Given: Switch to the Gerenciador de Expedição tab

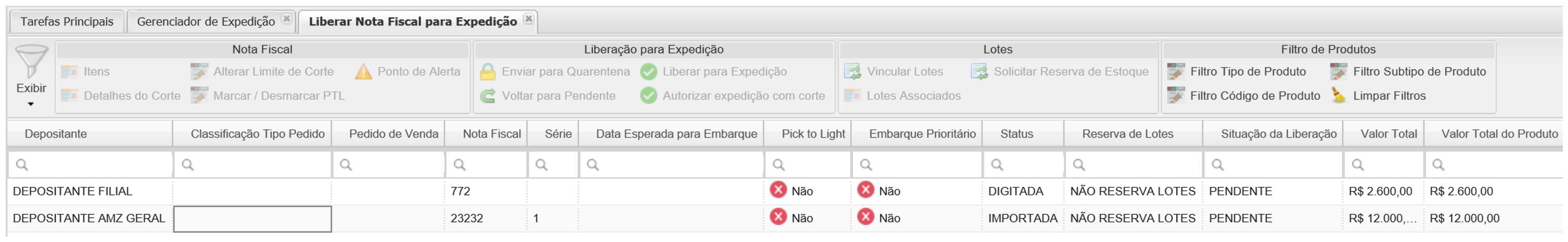Looking at the screenshot, I should coord(205,22).
